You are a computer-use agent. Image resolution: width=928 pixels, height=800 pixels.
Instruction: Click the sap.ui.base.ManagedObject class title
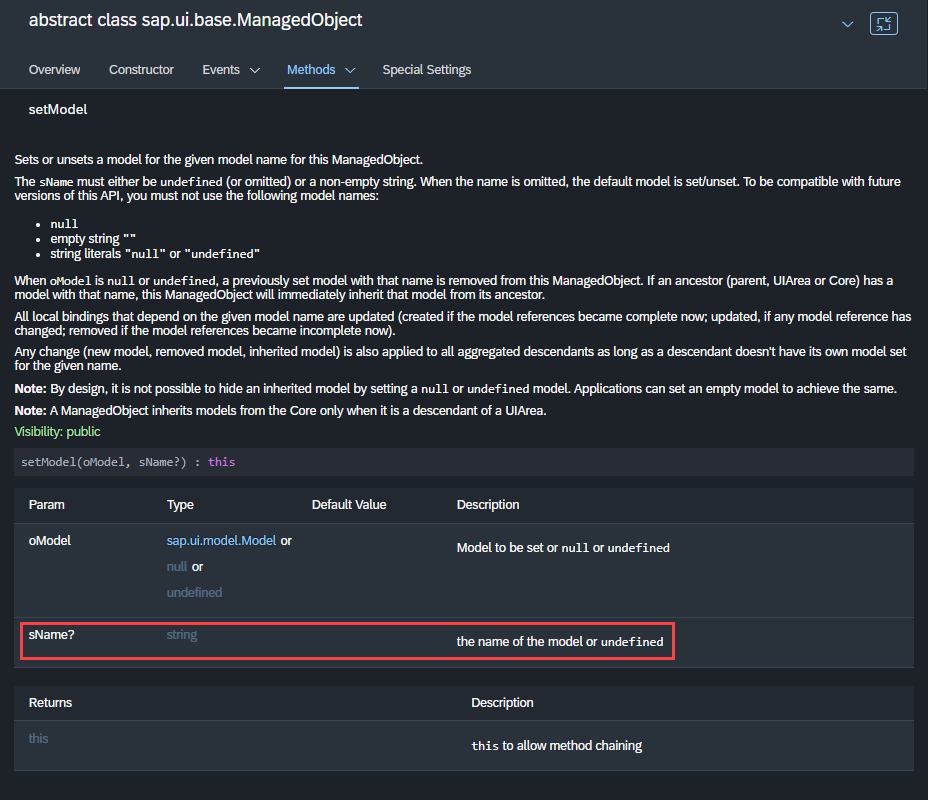click(x=196, y=20)
